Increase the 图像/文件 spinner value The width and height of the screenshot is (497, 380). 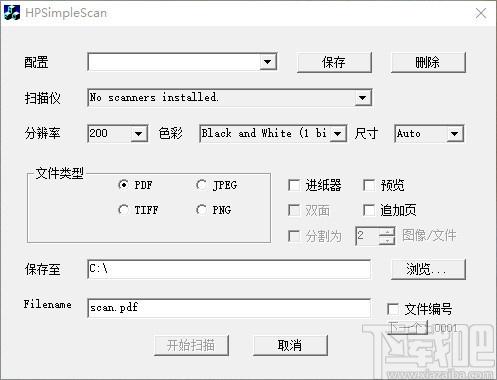click(x=387, y=231)
